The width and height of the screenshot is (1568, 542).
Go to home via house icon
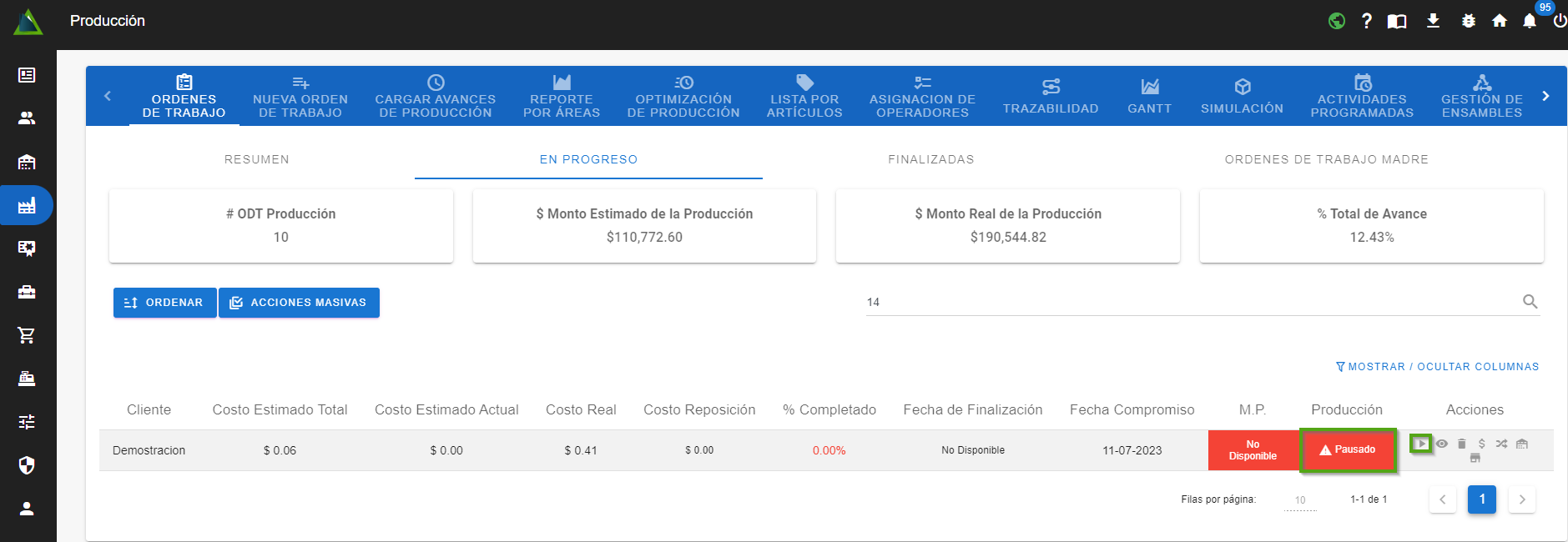click(x=1500, y=21)
